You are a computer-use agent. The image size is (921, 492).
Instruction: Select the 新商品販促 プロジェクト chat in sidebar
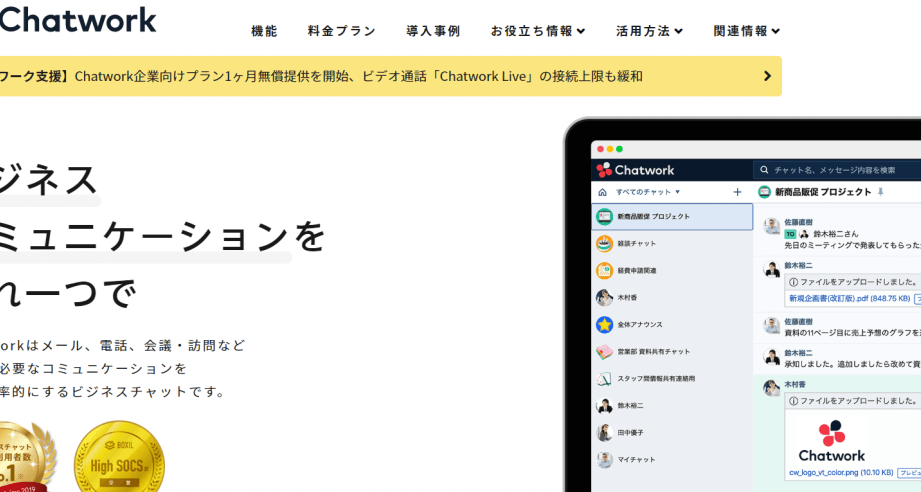[671, 216]
